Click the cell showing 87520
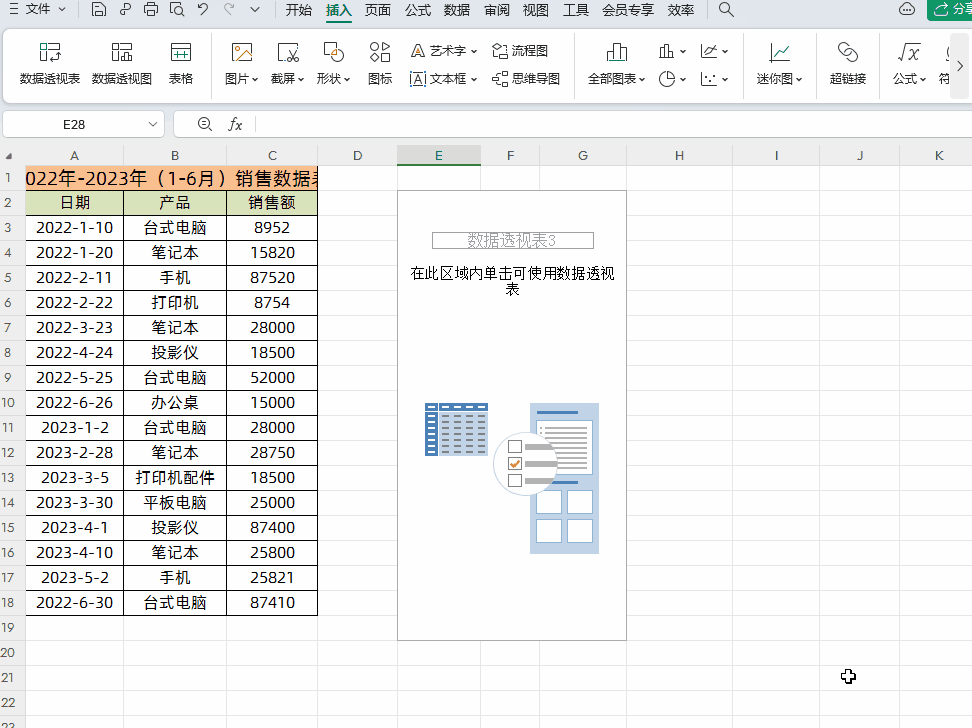Image resolution: width=972 pixels, height=728 pixels. 272,277
